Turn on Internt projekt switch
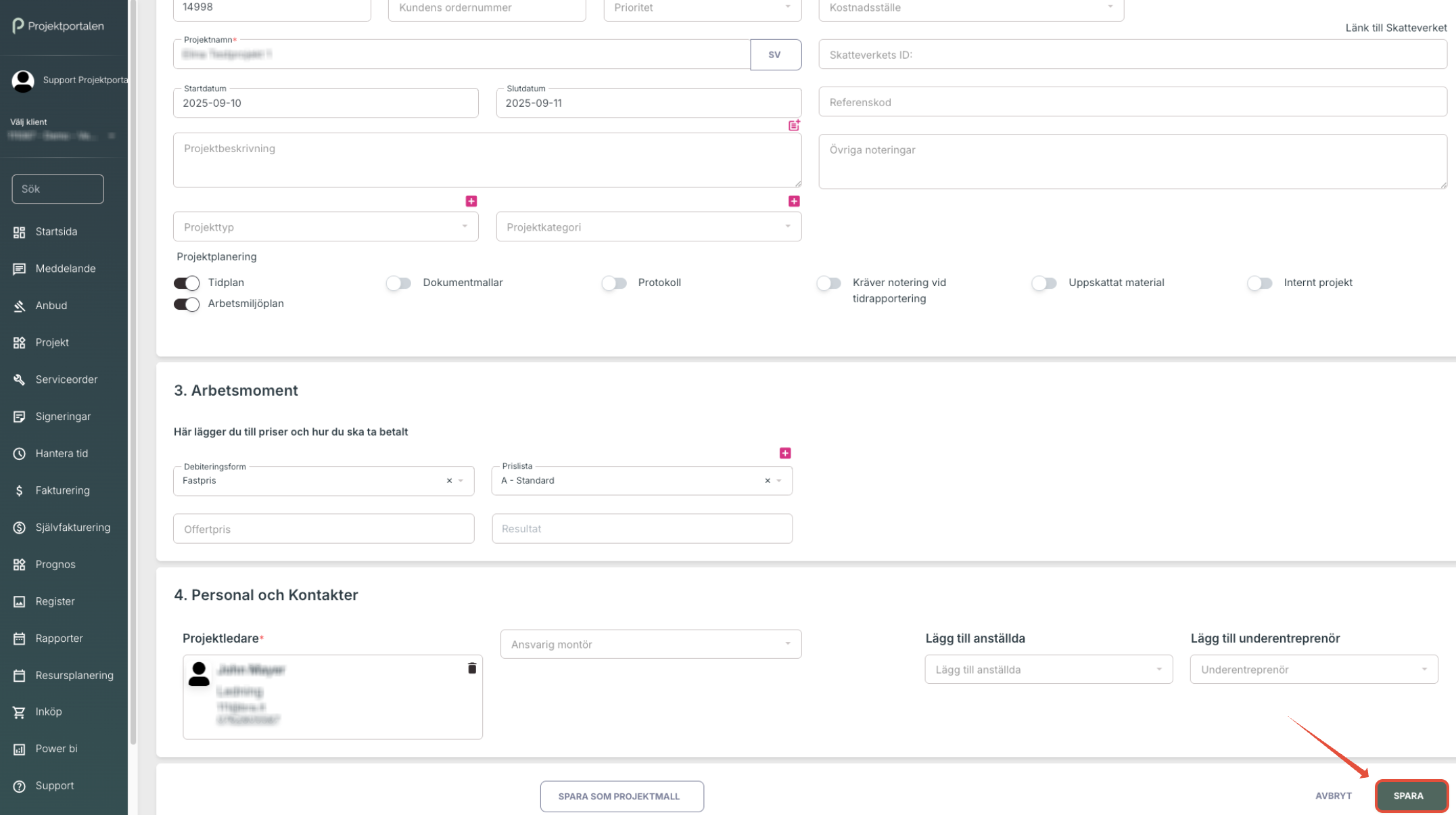Screen dimensions: 1456x815 1259,283
